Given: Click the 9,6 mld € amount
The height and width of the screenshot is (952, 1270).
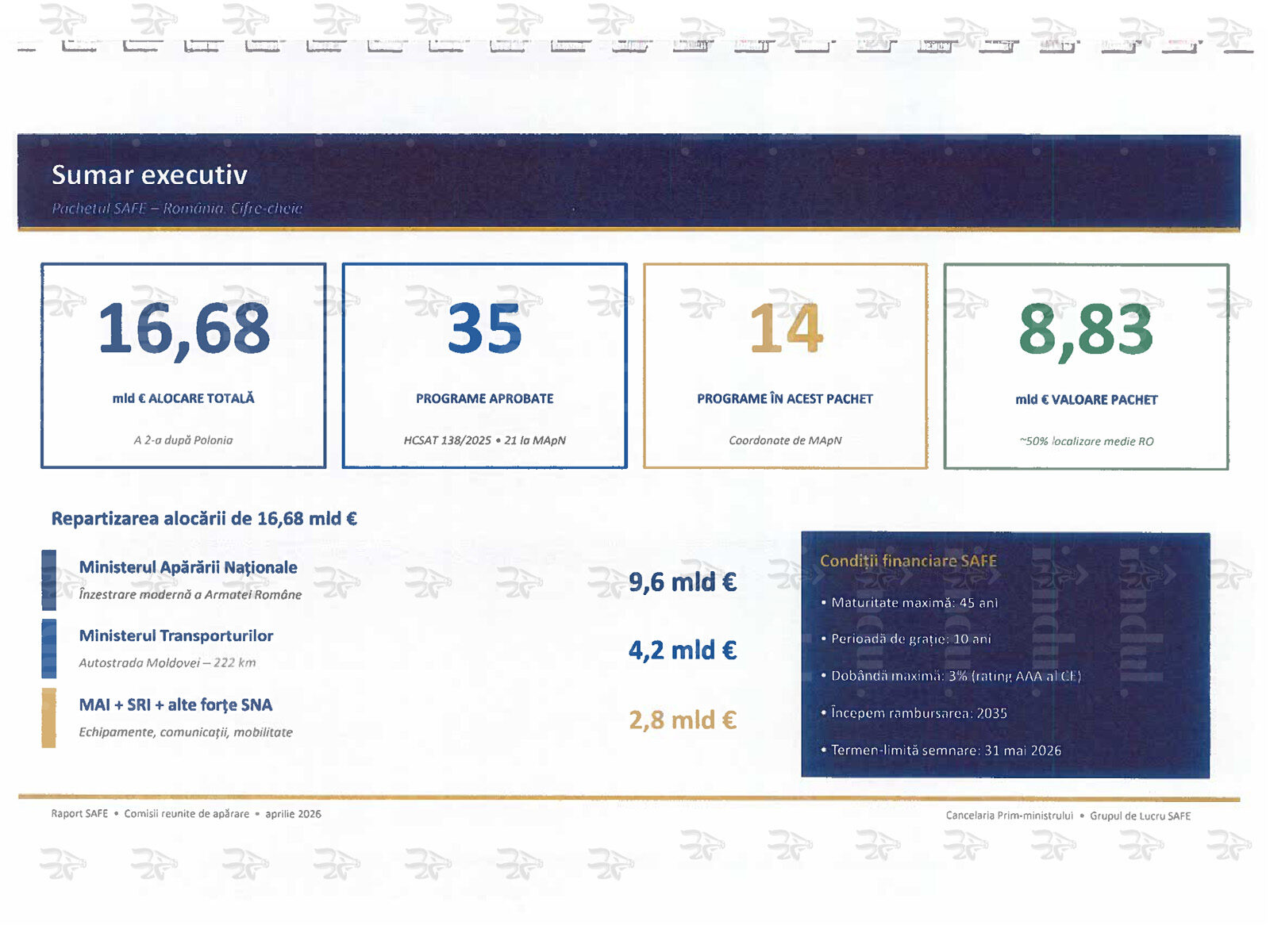Looking at the screenshot, I should pyautogui.click(x=683, y=582).
